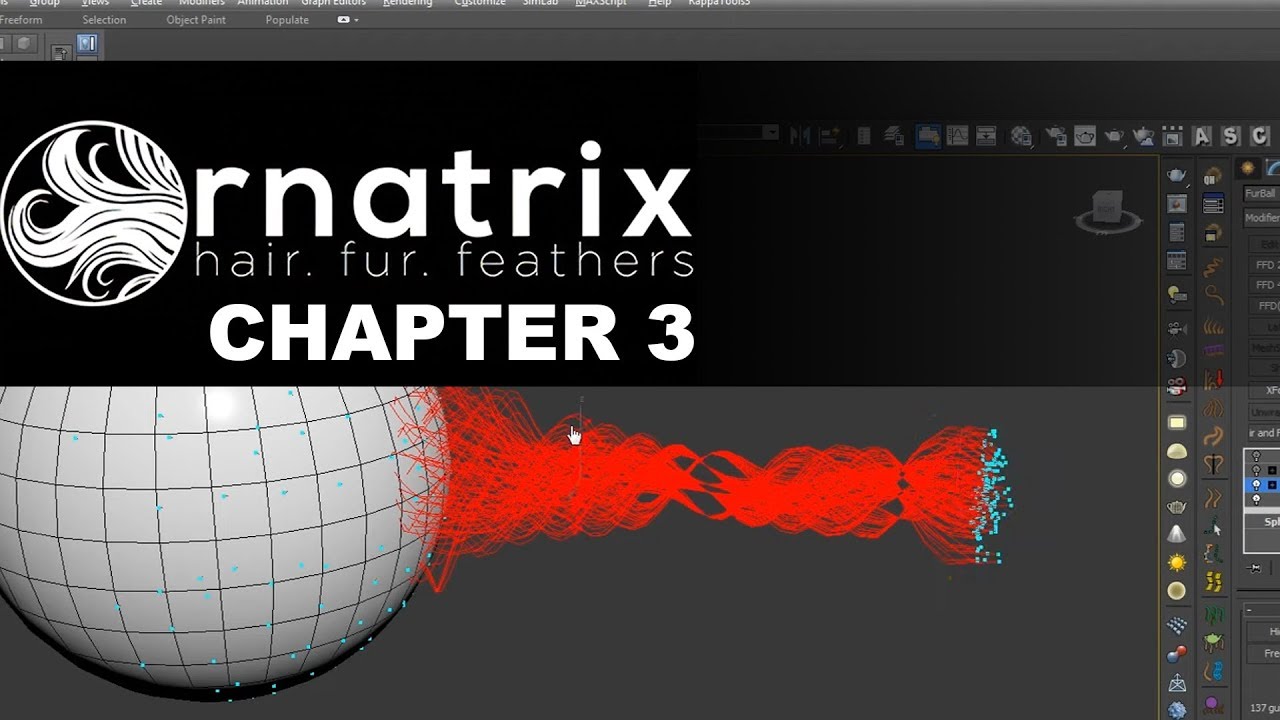Screen dimensions: 1280x720
Task: Click the light bulb with list icon
Action: 1177,294
